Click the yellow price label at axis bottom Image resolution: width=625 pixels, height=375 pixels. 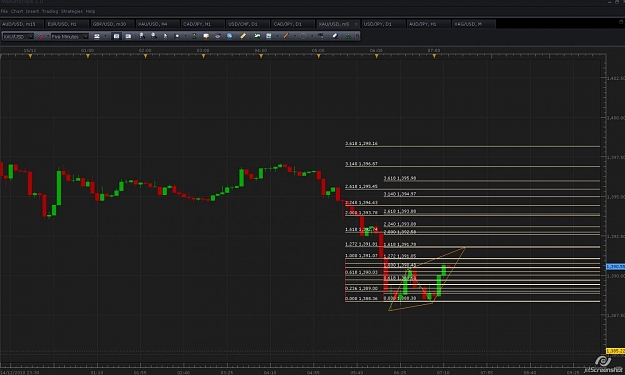click(x=615, y=351)
